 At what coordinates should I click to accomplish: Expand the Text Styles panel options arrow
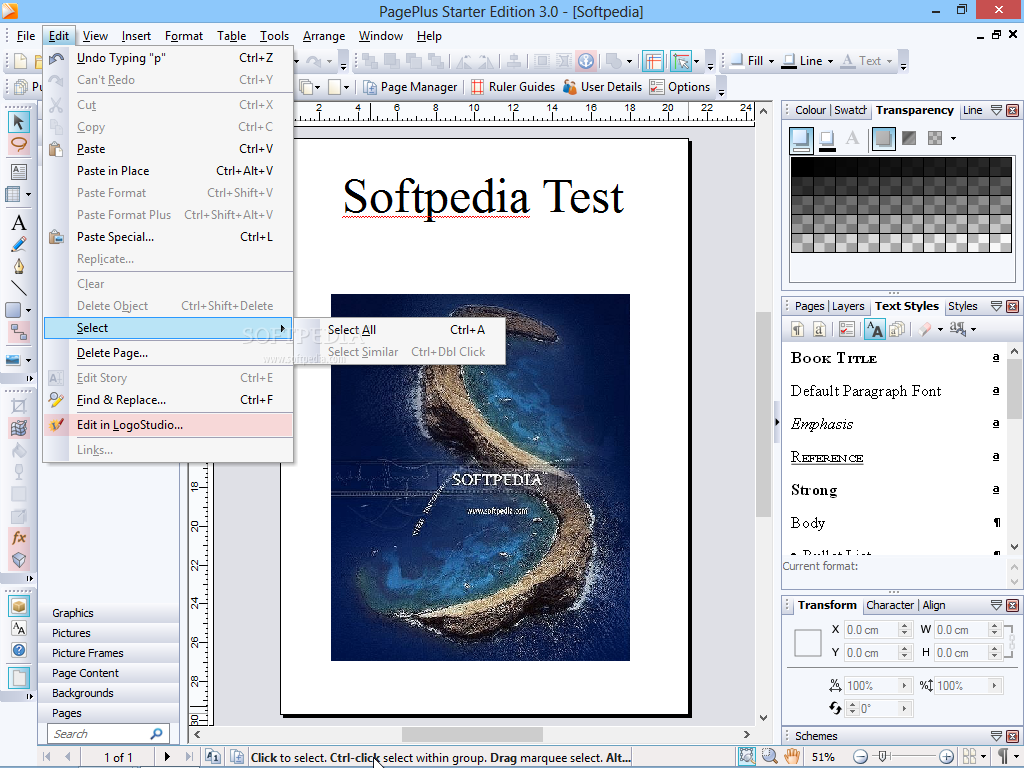[x=996, y=306]
